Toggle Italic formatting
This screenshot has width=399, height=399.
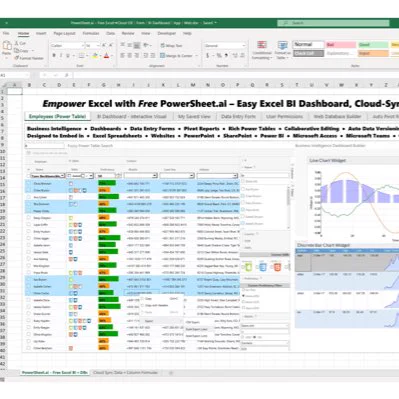point(61,55)
